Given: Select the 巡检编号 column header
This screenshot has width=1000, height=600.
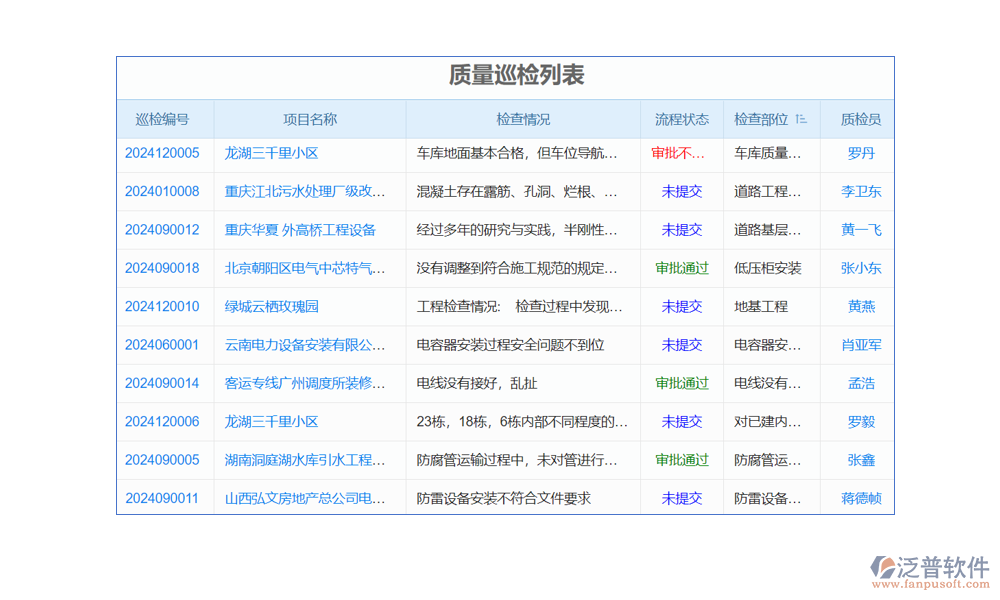Looking at the screenshot, I should pos(162,119).
